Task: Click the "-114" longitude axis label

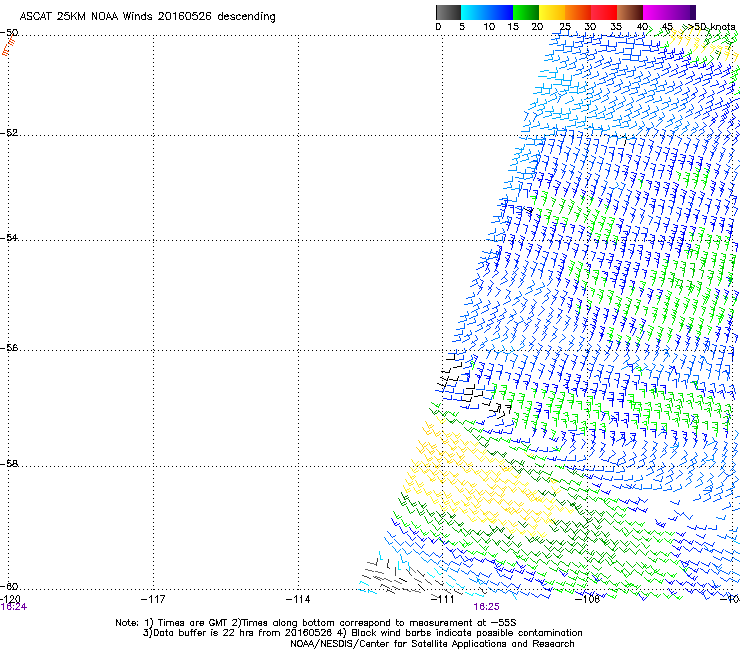Action: [x=298, y=599]
